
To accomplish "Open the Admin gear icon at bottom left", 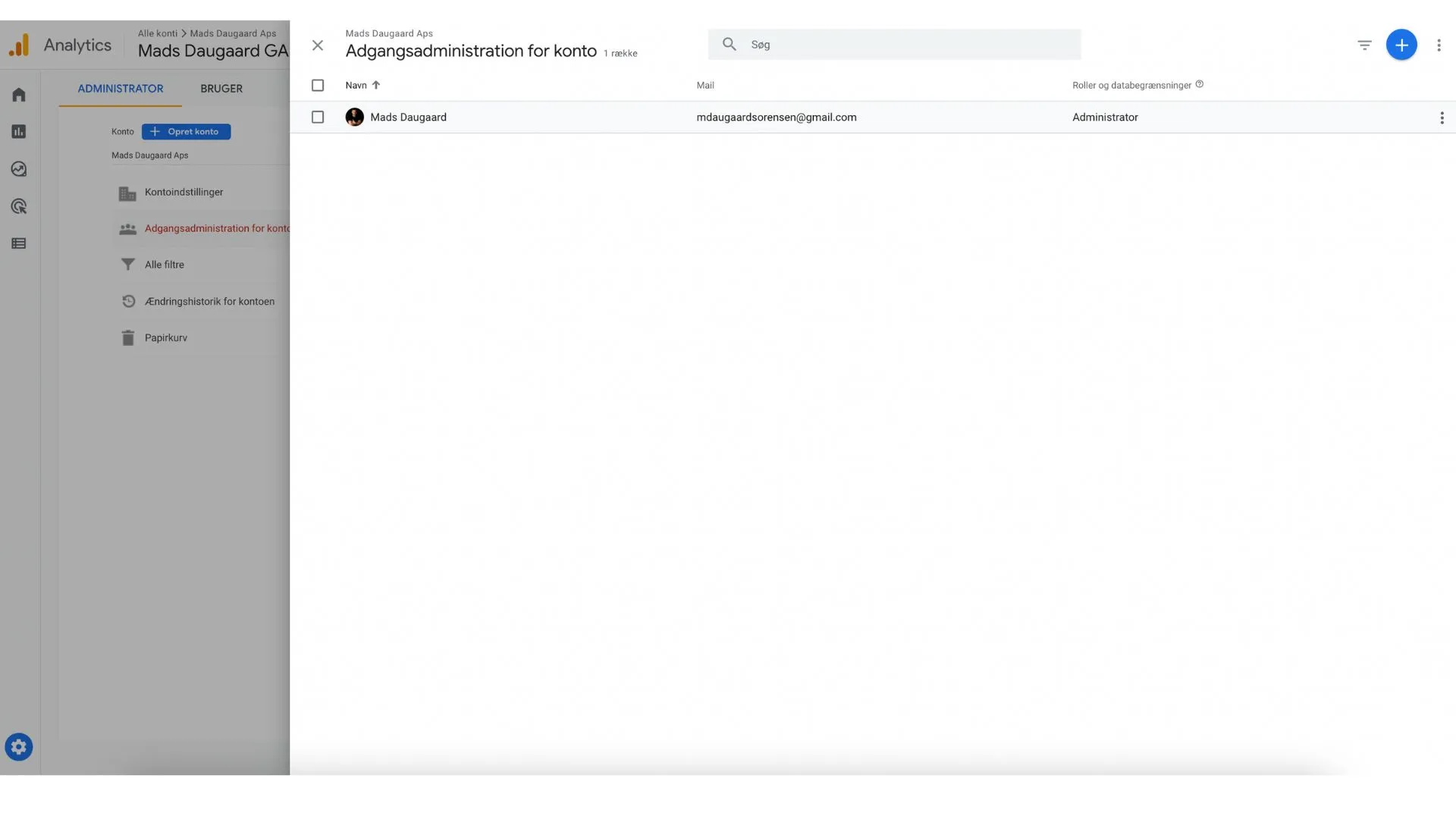I will point(19,747).
